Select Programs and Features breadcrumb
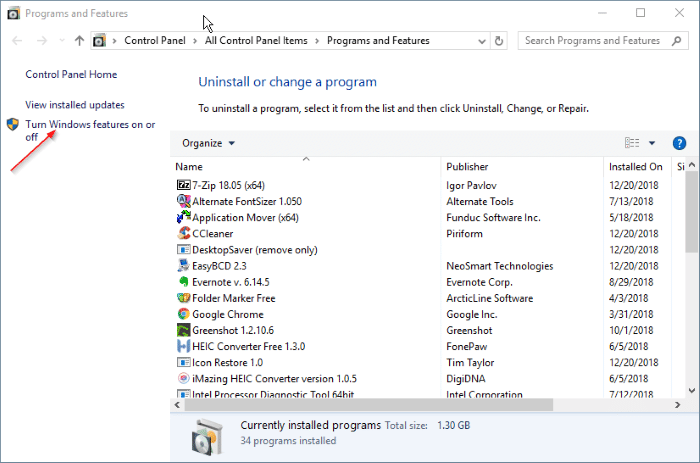The image size is (700, 463). pyautogui.click(x=378, y=41)
